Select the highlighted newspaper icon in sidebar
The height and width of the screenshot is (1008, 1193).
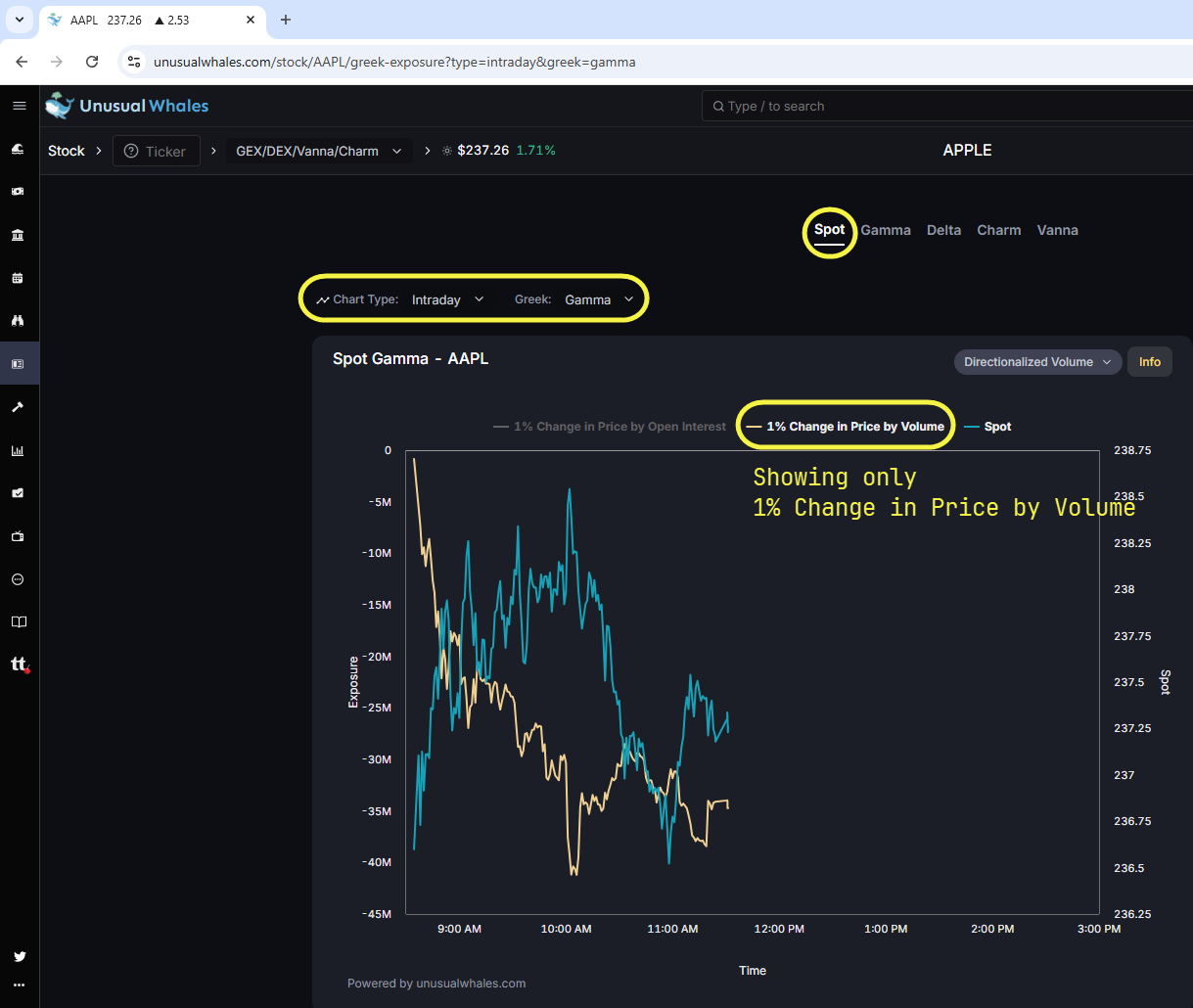pos(18,364)
